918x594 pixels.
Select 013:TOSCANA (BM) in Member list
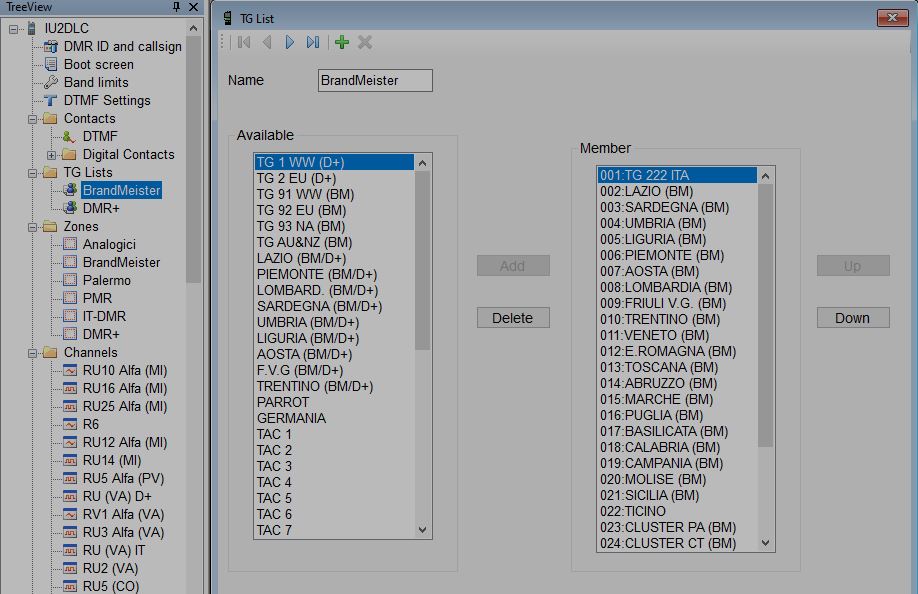pyautogui.click(x=677, y=367)
